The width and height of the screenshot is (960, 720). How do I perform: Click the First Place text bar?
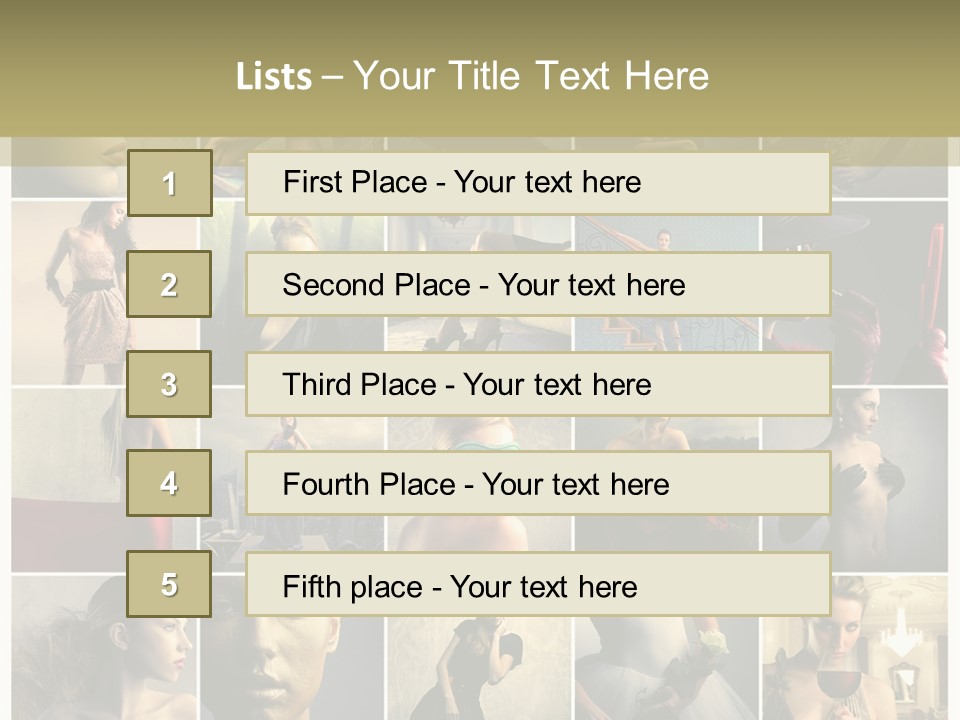[x=538, y=183]
